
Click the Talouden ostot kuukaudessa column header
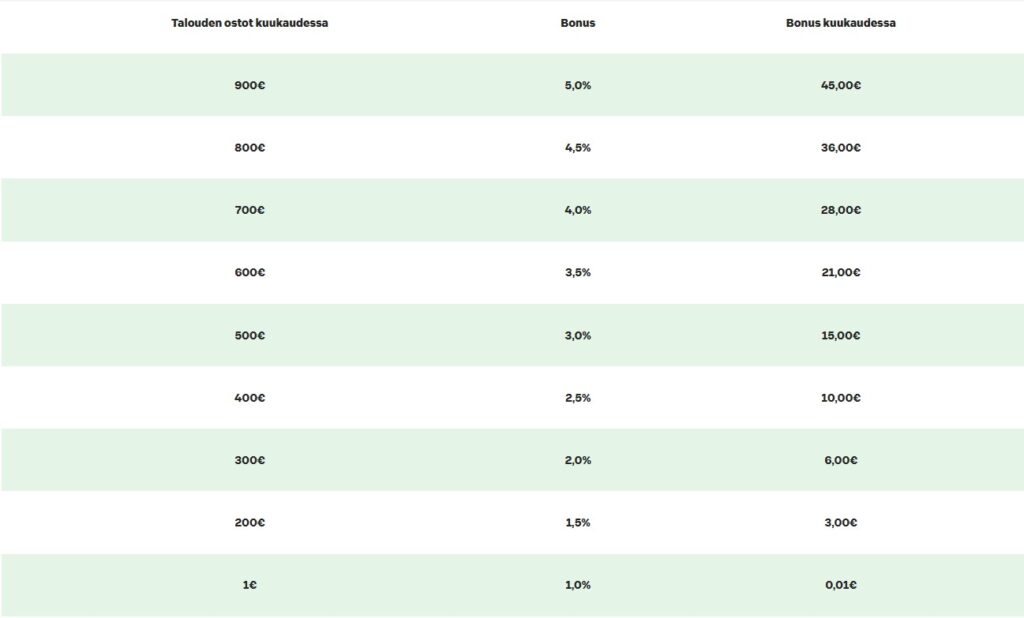pyautogui.click(x=249, y=23)
